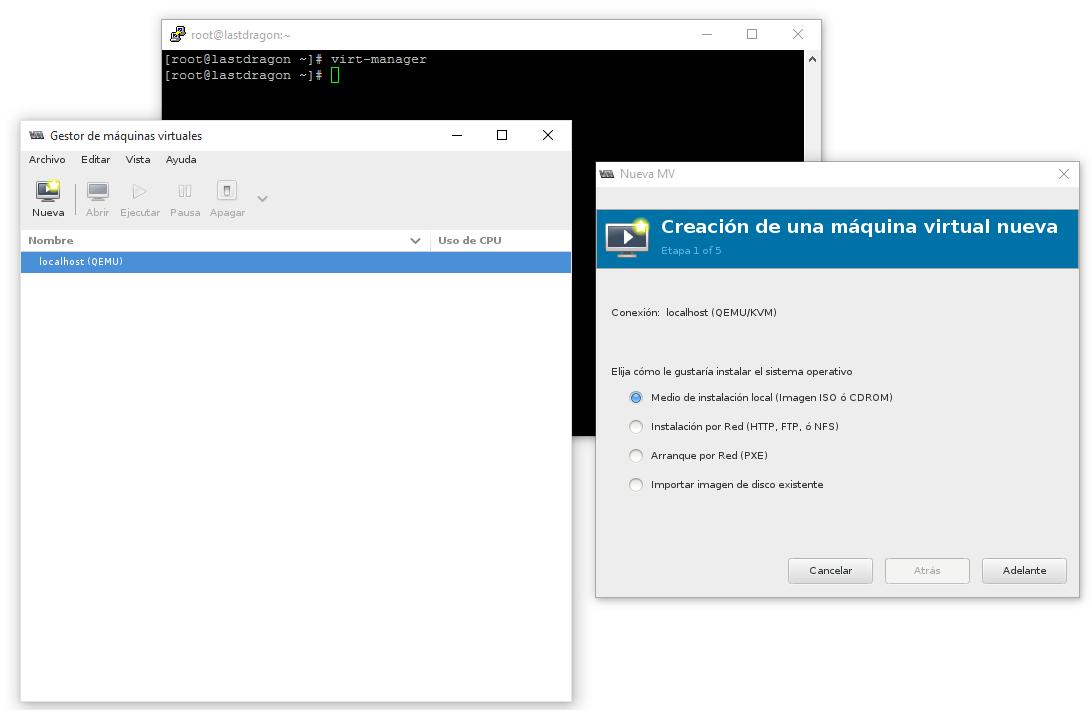Image resolution: width=1092 pixels, height=710 pixels.
Task: Click the Nombre column sort chevron
Action: click(x=416, y=241)
